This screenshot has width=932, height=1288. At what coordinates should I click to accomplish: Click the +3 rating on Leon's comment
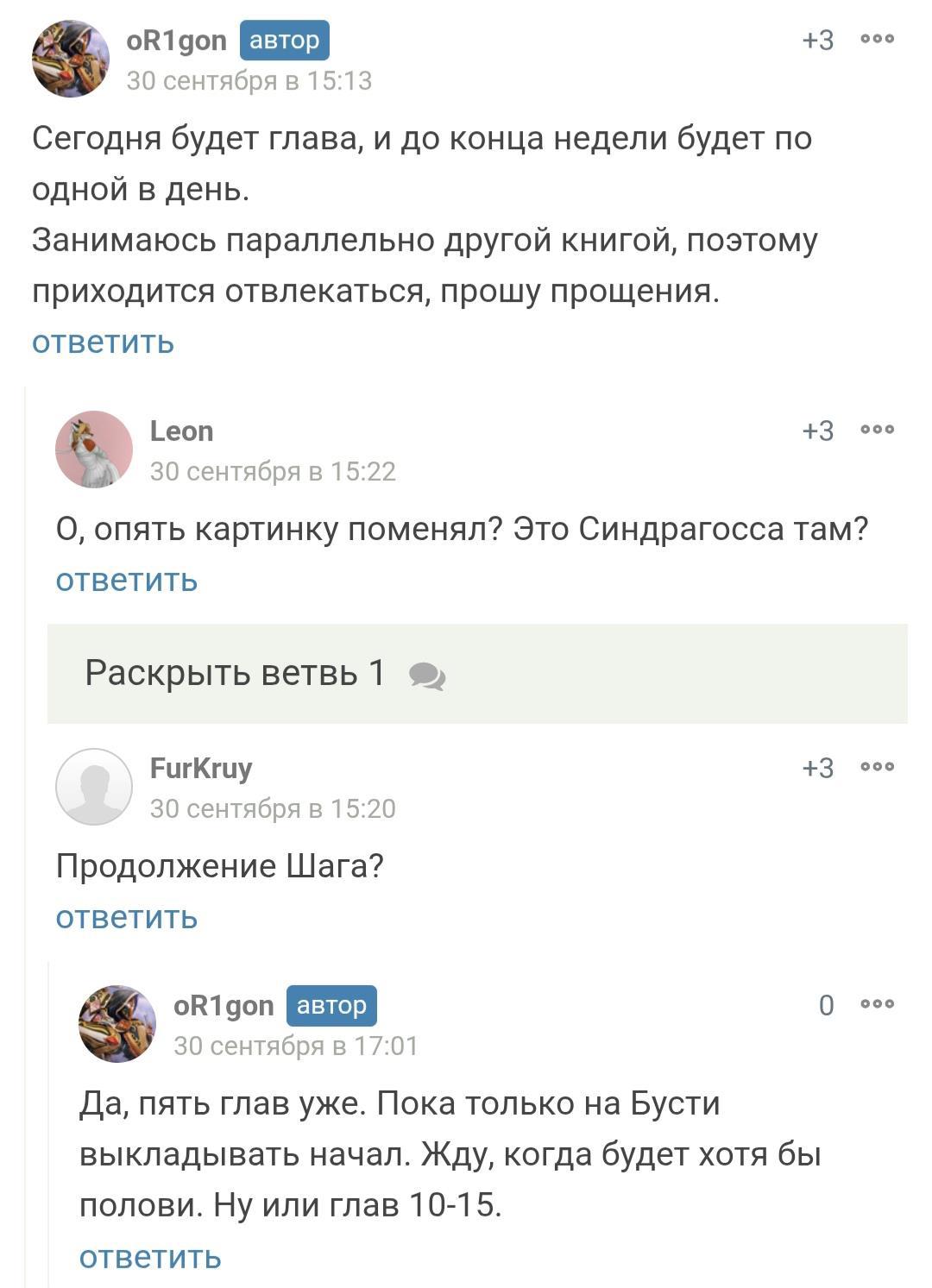click(817, 430)
